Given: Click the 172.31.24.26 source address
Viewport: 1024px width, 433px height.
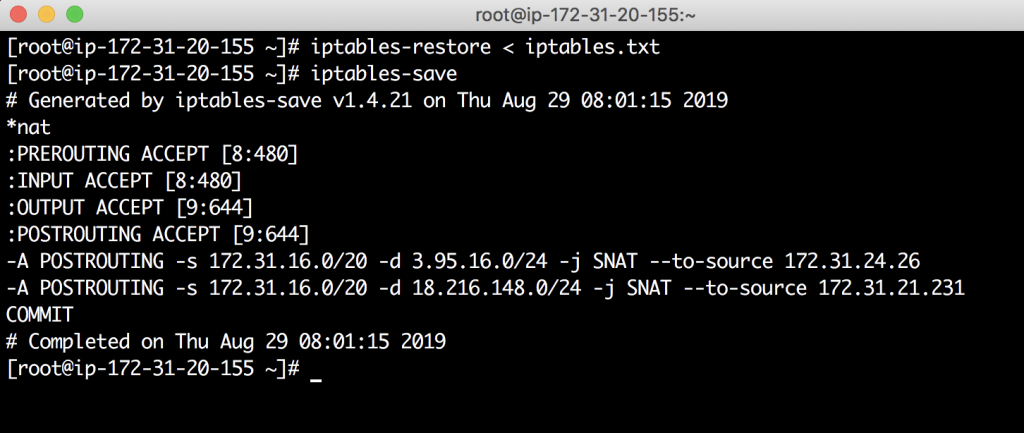Looking at the screenshot, I should point(852,261).
